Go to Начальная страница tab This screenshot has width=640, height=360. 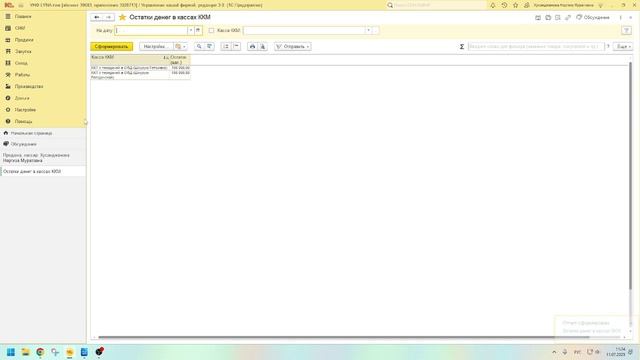pyautogui.click(x=31, y=133)
